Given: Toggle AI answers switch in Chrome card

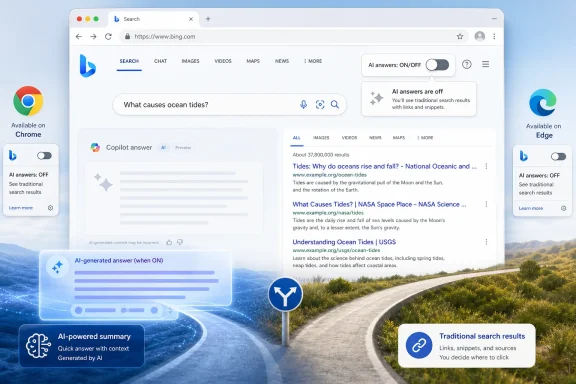Looking at the screenshot, I should click(44, 156).
